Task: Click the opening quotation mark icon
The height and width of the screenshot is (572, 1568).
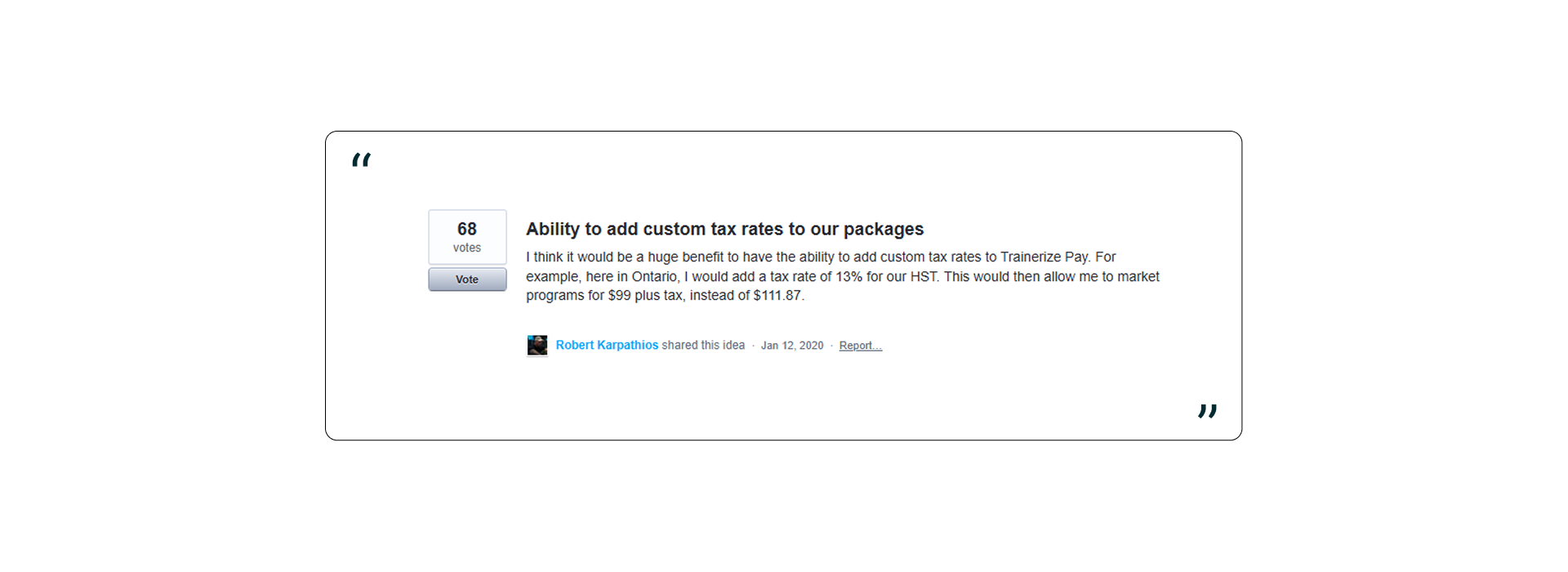Action: pyautogui.click(x=361, y=160)
